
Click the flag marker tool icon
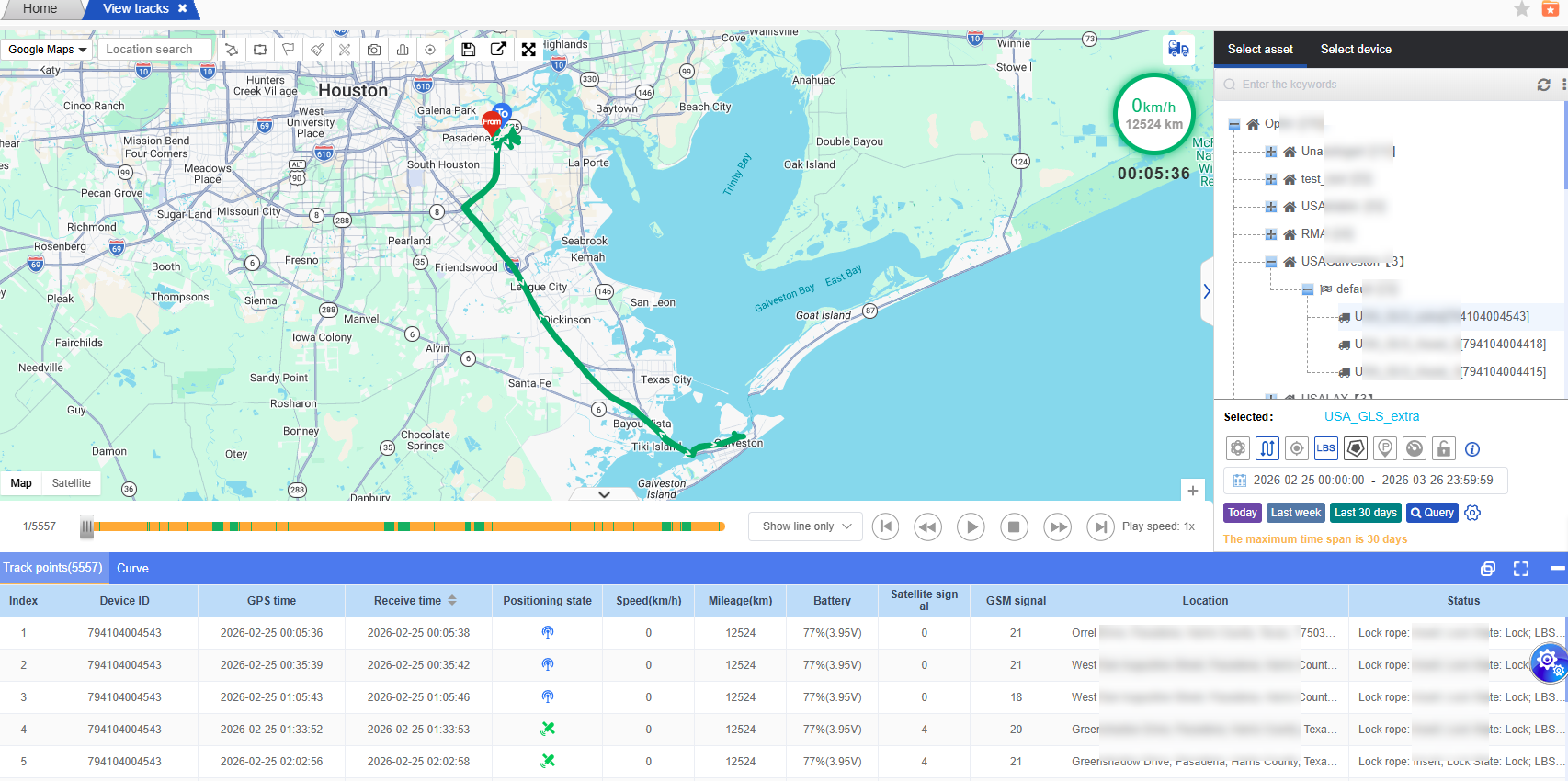(x=289, y=50)
